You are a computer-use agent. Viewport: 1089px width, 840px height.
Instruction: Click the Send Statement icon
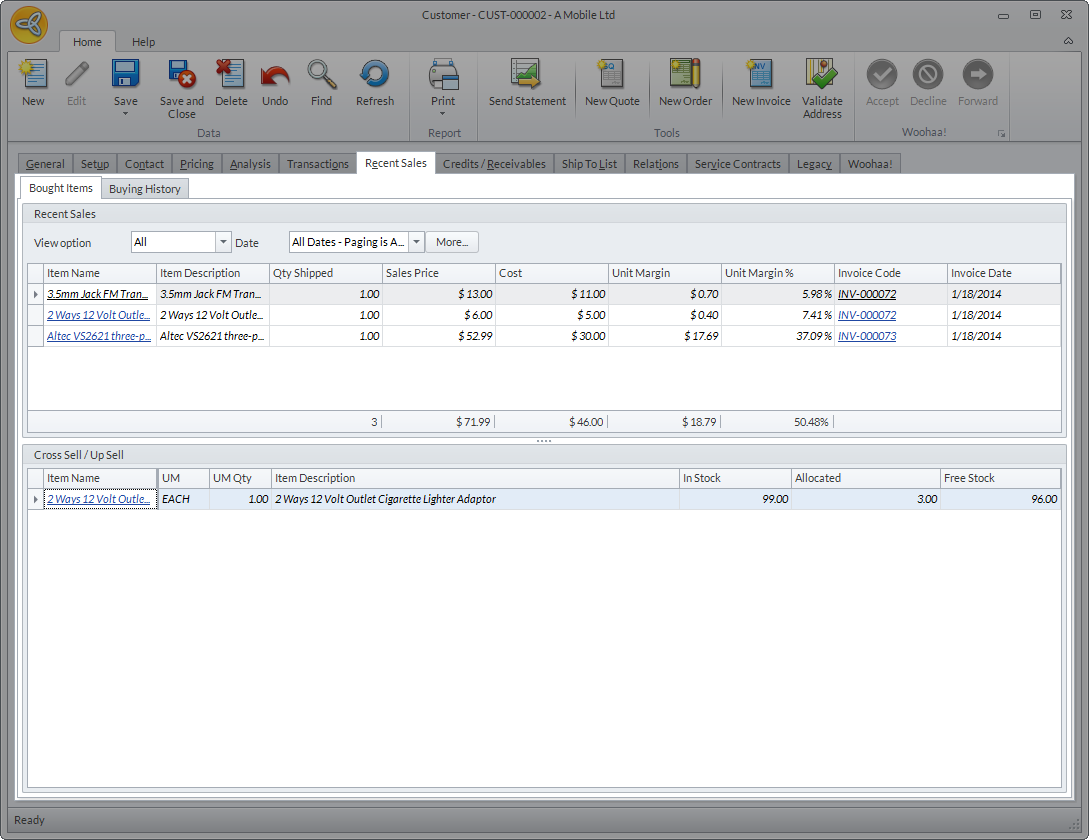point(527,75)
